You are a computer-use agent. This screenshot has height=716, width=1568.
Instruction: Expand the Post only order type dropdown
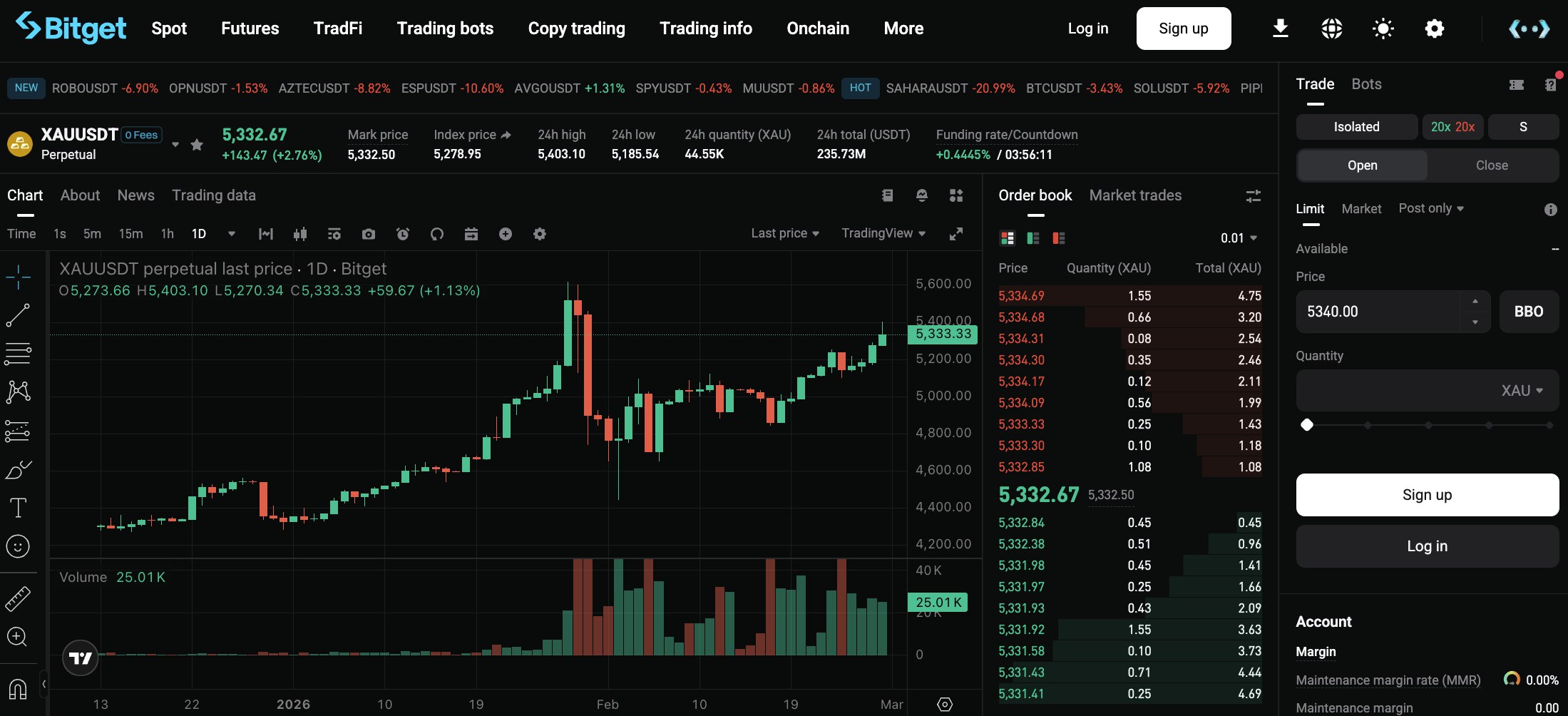click(1431, 208)
